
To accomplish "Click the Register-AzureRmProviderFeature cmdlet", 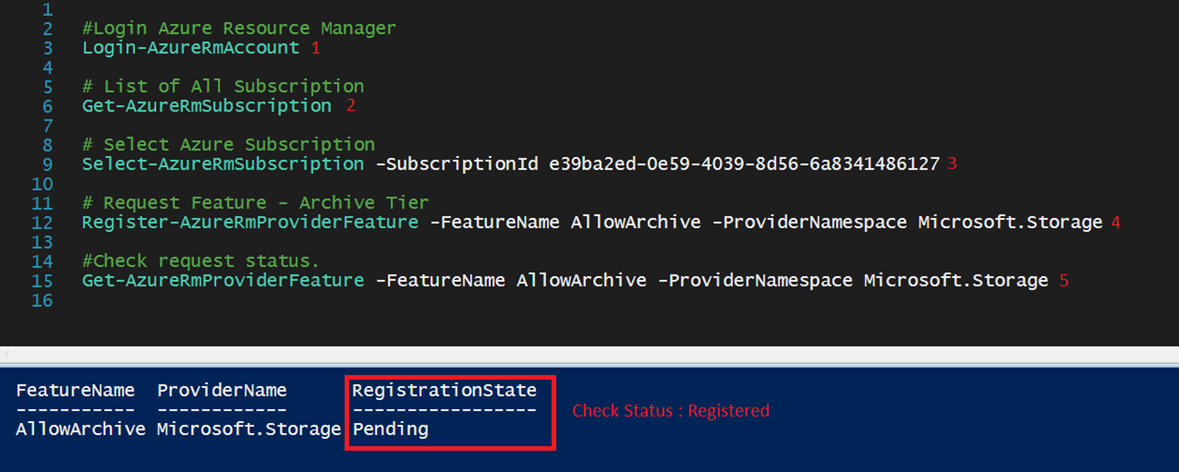I will pyautogui.click(x=250, y=222).
